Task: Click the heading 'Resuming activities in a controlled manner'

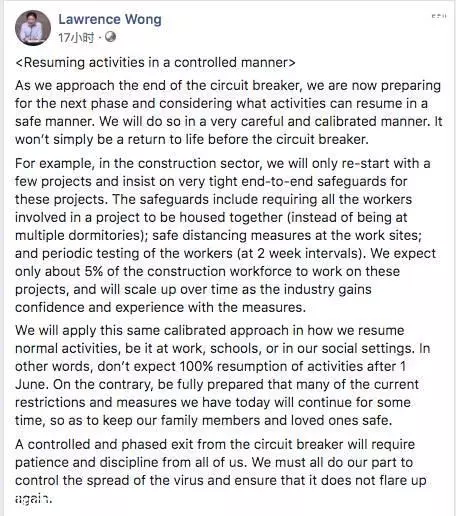Action: coord(155,62)
